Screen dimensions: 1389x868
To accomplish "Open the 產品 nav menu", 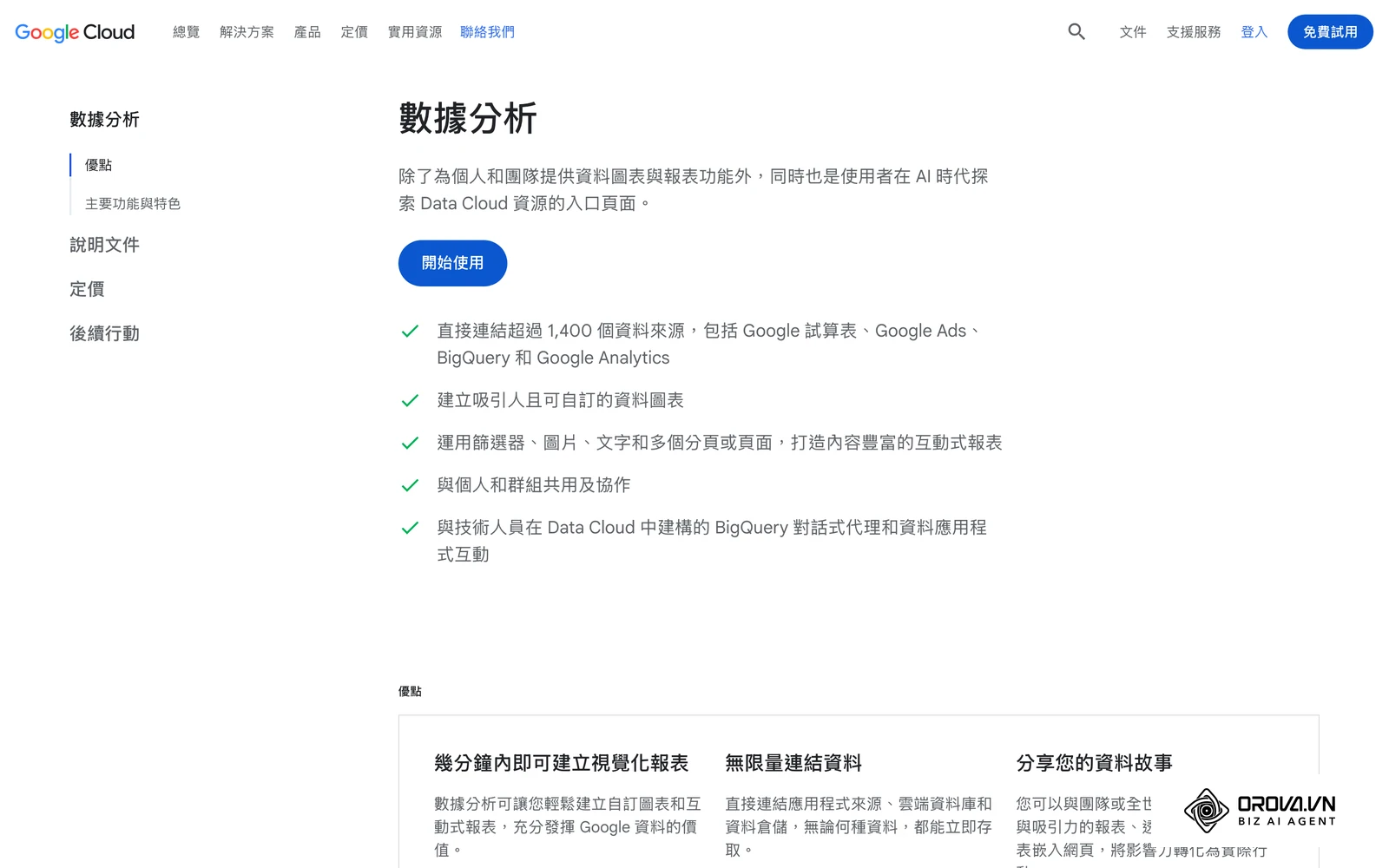I will click(x=307, y=32).
